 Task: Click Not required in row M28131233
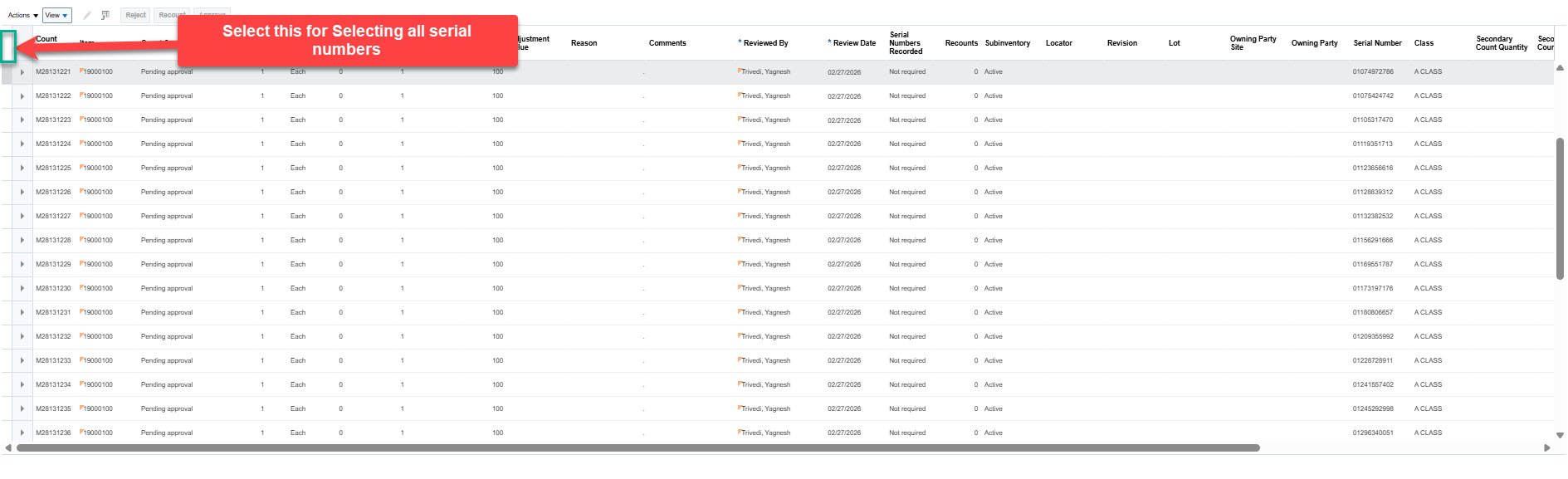click(x=907, y=361)
